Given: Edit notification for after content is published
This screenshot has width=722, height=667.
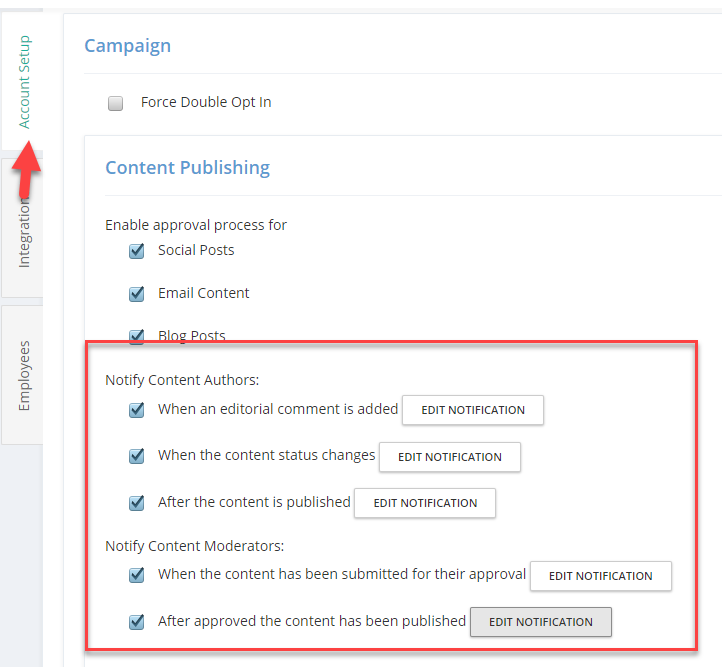Looking at the screenshot, I should click(425, 503).
